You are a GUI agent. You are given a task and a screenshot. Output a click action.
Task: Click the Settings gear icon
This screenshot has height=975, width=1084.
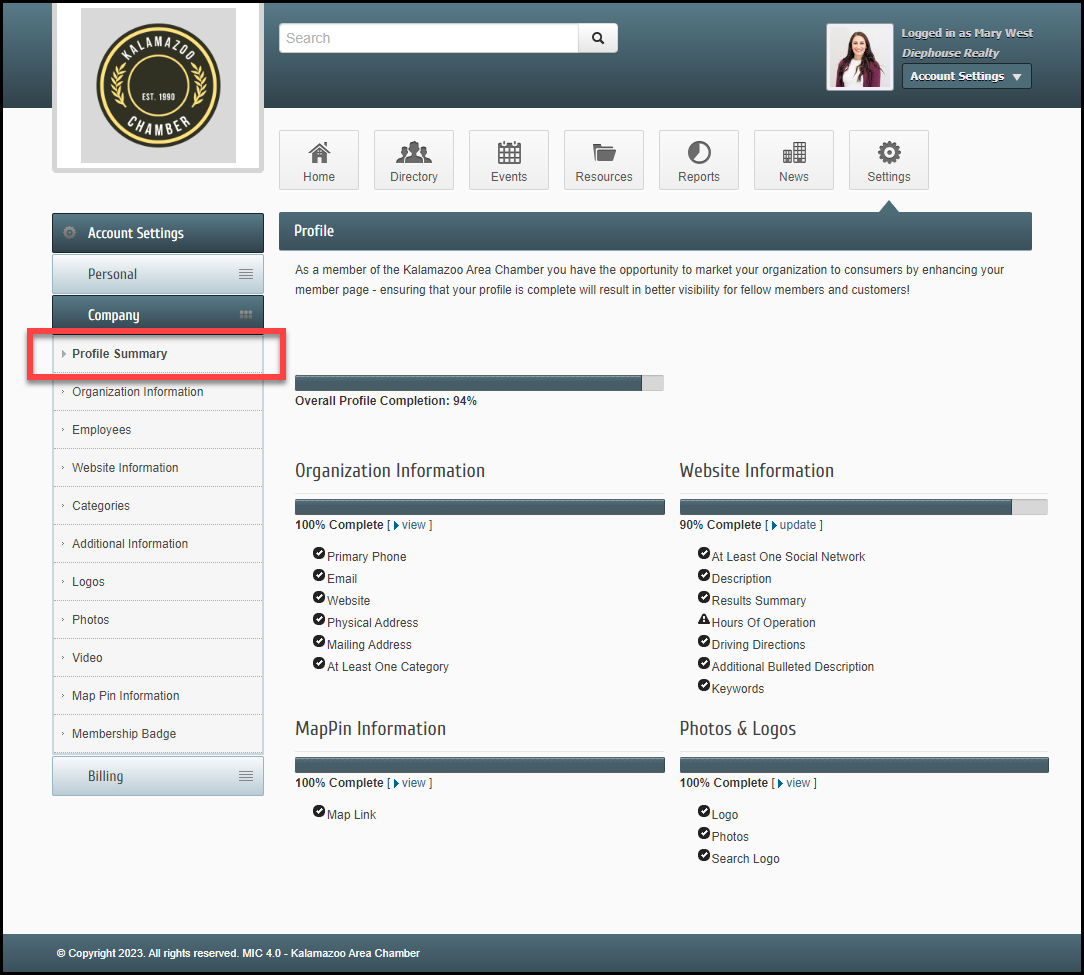pyautogui.click(x=888, y=153)
